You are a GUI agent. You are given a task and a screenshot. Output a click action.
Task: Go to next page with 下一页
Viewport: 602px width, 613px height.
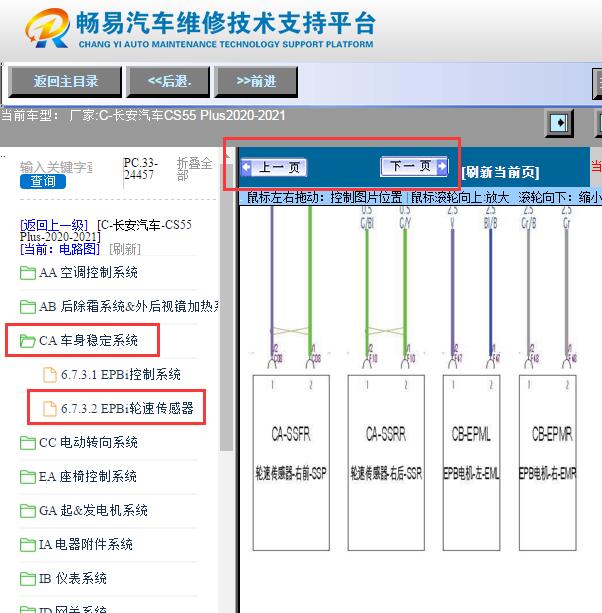pyautogui.click(x=414, y=166)
